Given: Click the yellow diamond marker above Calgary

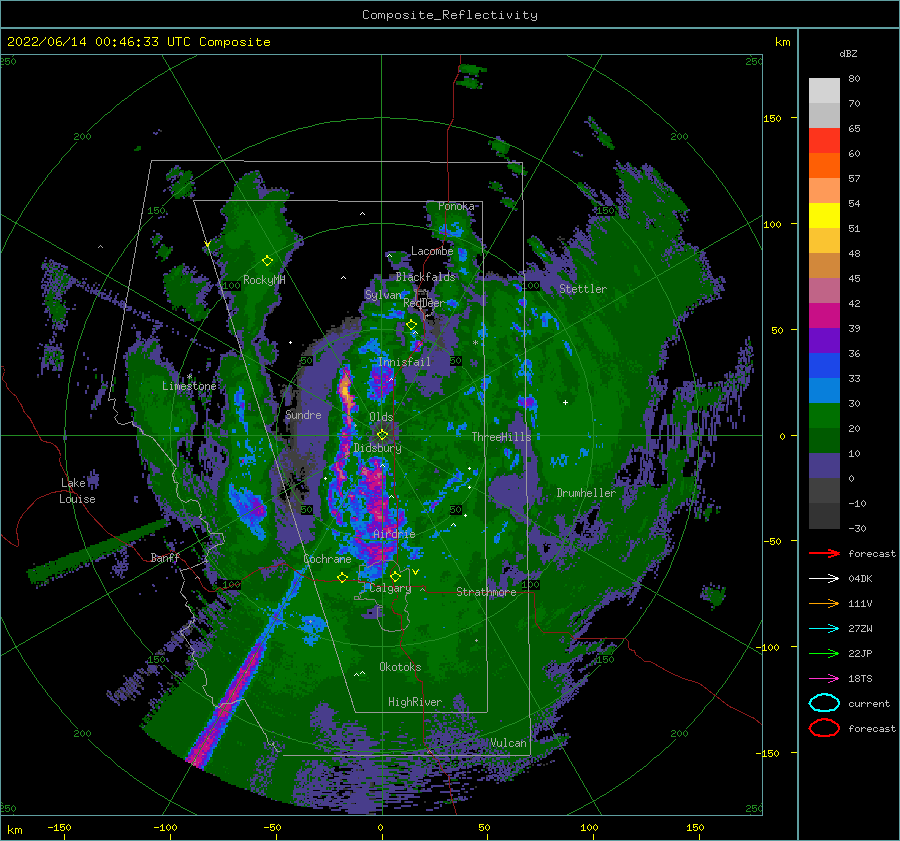Looking at the screenshot, I should coord(395,576).
